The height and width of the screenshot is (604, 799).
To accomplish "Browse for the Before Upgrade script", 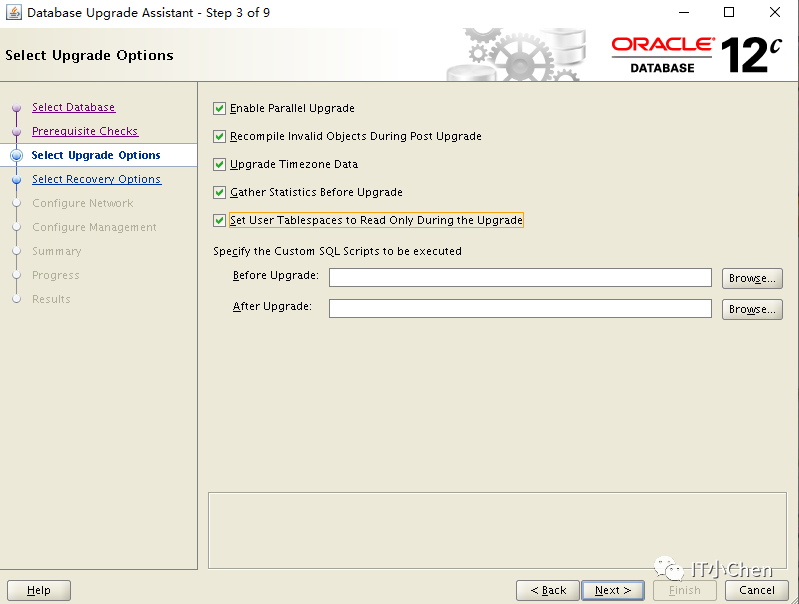I will click(752, 278).
